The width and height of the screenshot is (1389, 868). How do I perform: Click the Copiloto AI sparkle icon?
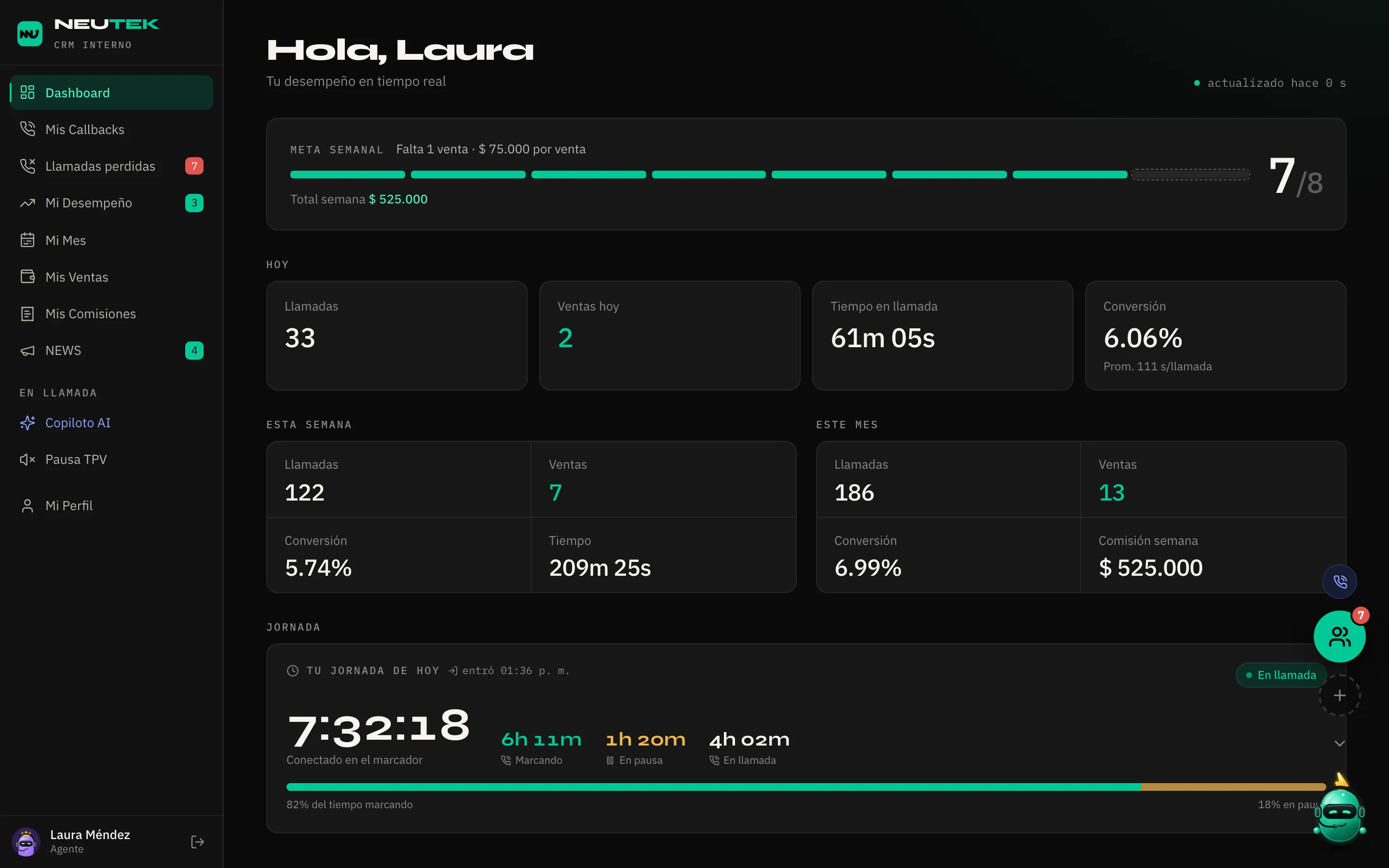coord(27,422)
